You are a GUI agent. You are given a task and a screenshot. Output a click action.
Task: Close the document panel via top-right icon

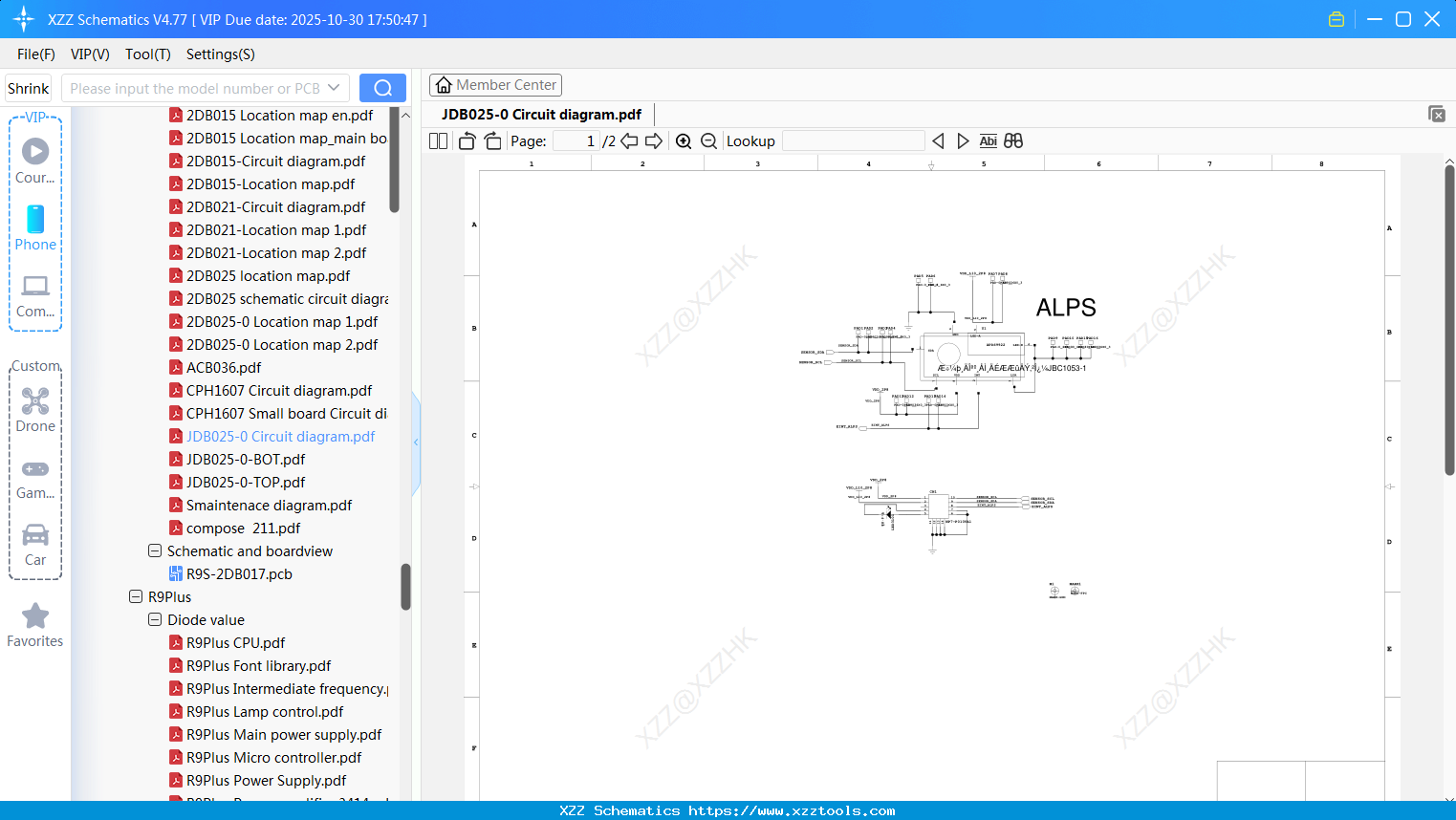pos(1436,114)
